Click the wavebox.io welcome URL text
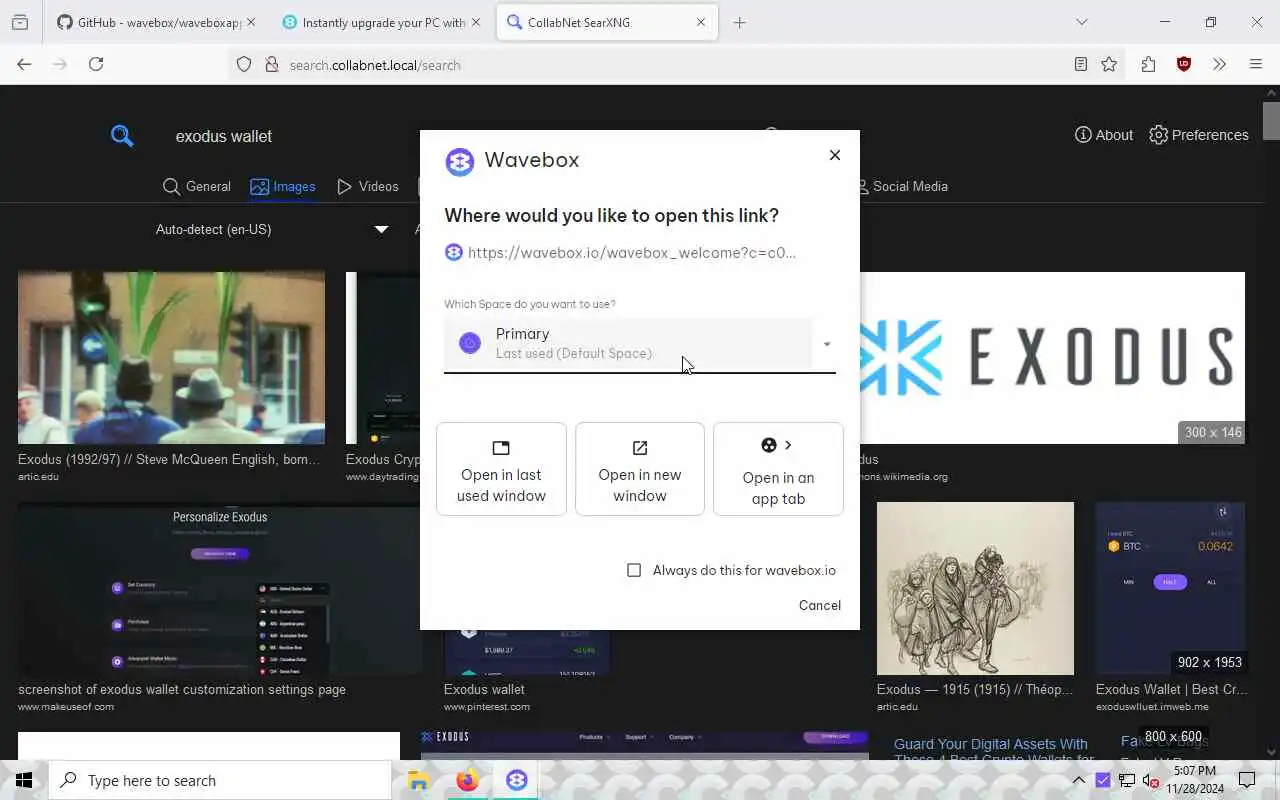Viewport: 1280px width, 800px height. coord(632,252)
